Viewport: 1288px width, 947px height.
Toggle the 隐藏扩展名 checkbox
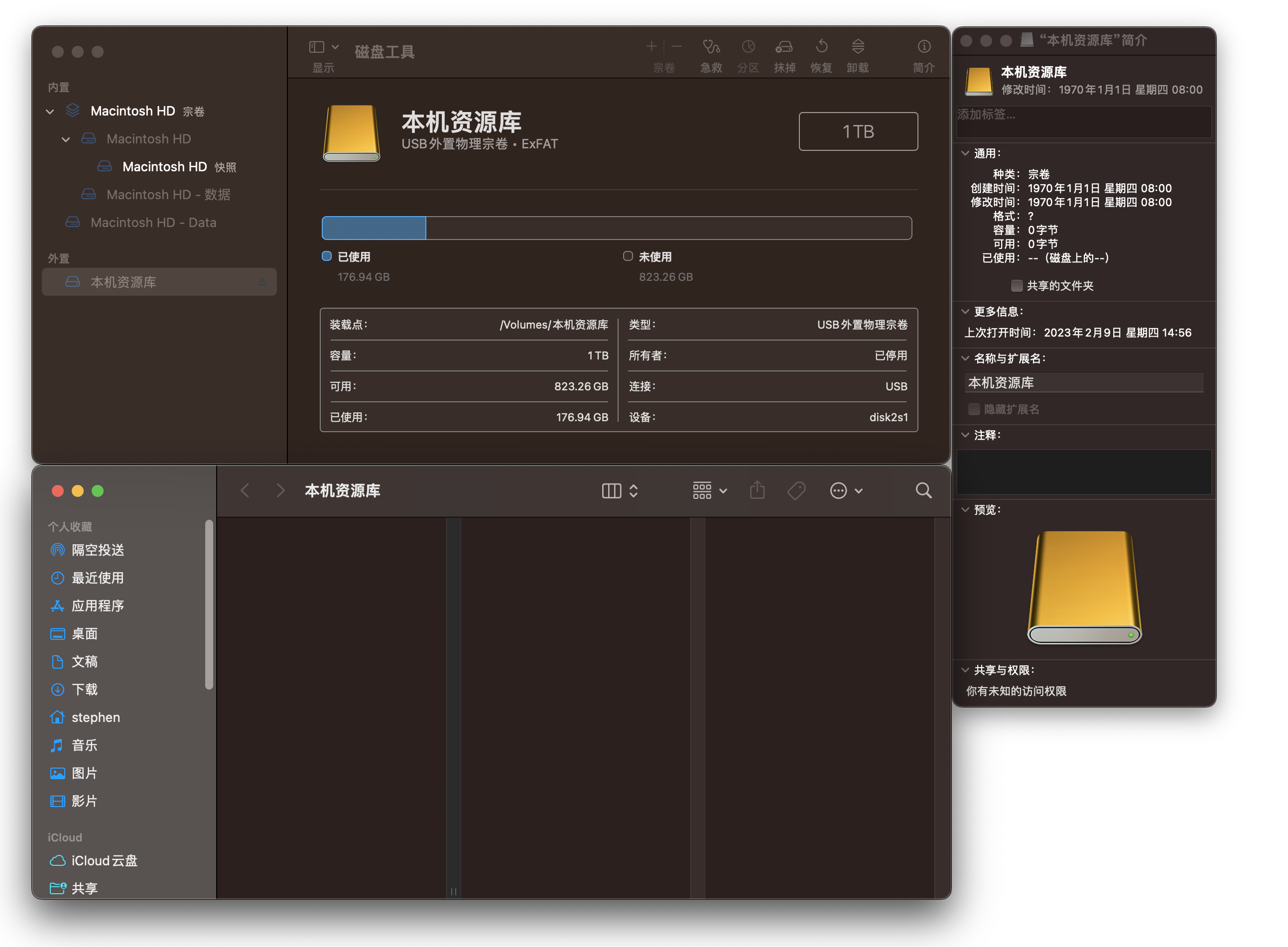(974, 409)
